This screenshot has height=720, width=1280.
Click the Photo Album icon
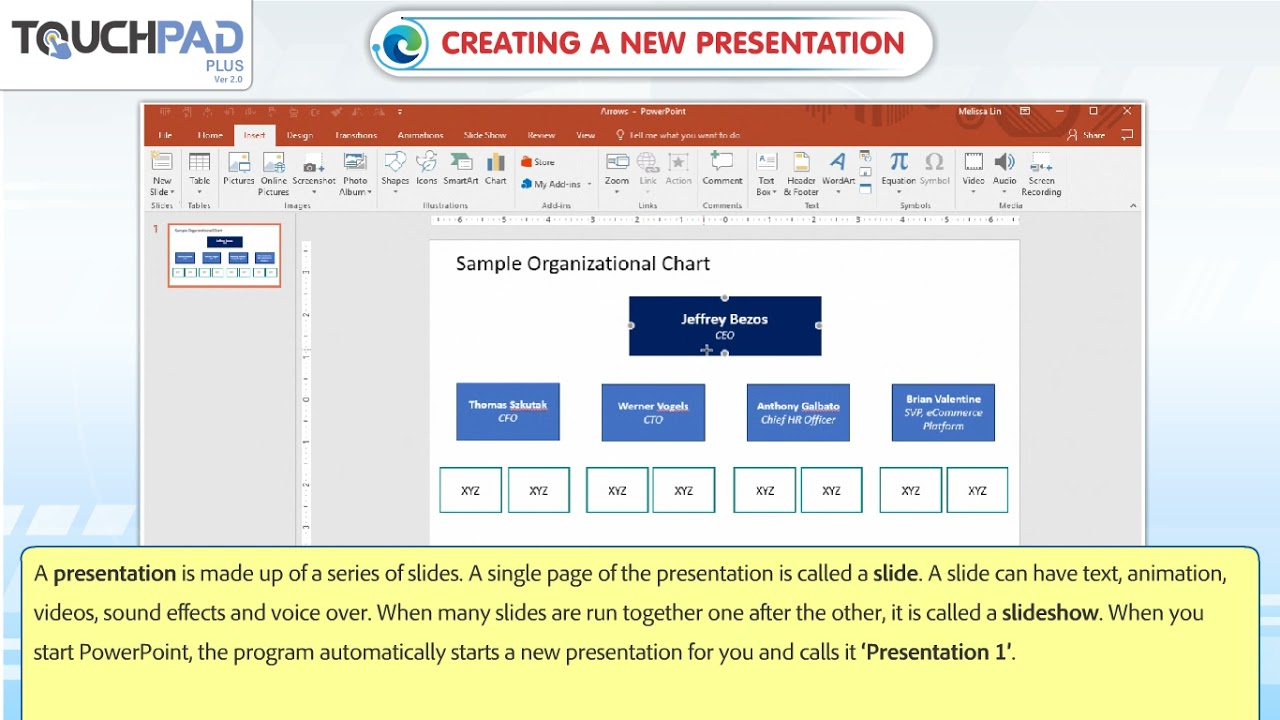pyautogui.click(x=355, y=162)
